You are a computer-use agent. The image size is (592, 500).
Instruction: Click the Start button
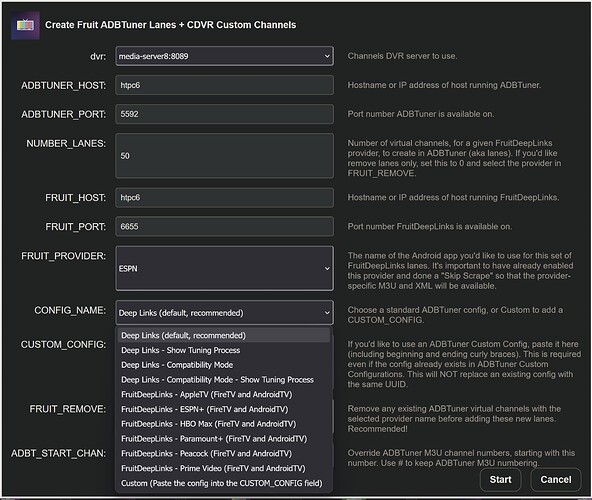[x=500, y=480]
